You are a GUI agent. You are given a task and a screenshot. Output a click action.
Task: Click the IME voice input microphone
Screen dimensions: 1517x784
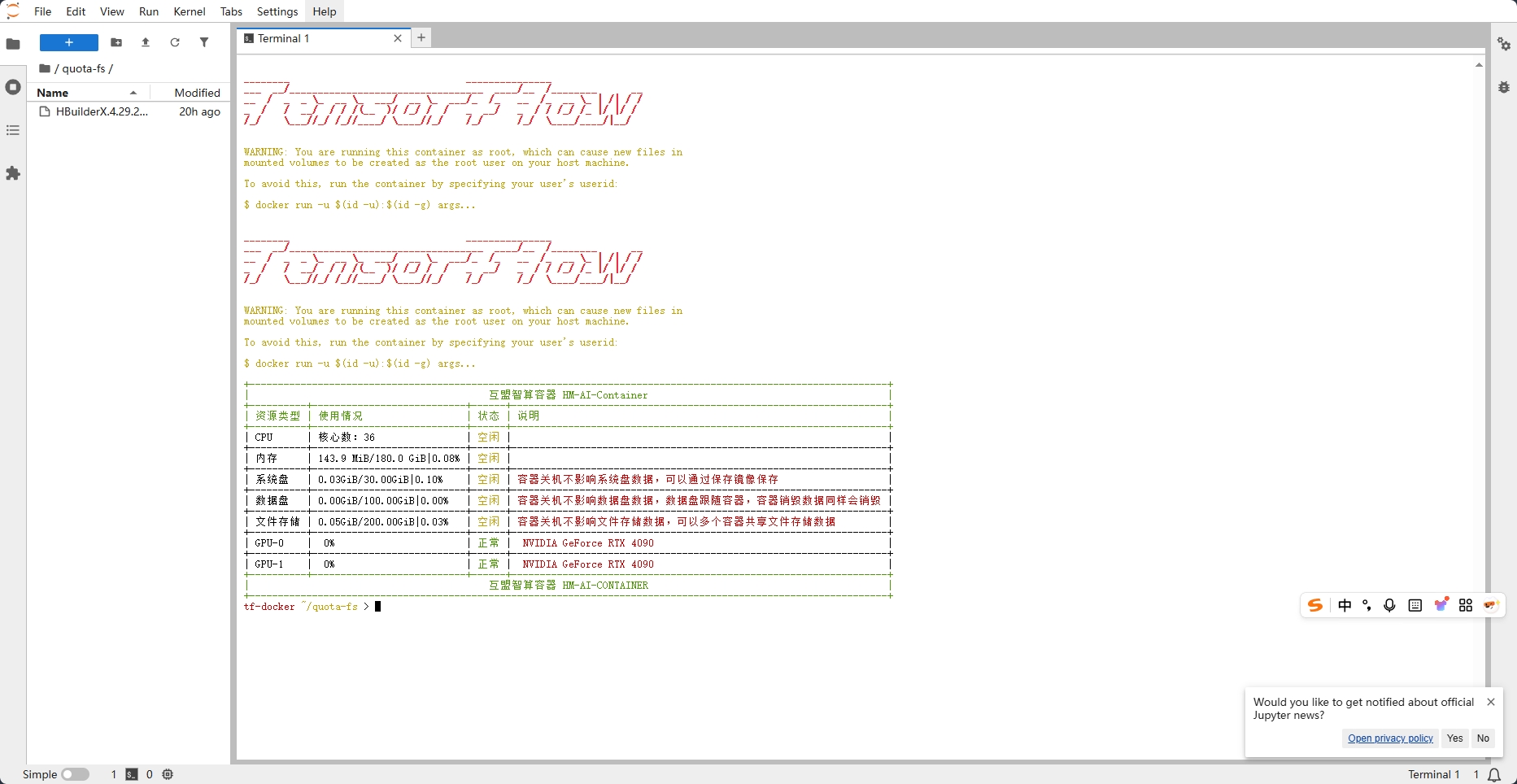coord(1390,605)
